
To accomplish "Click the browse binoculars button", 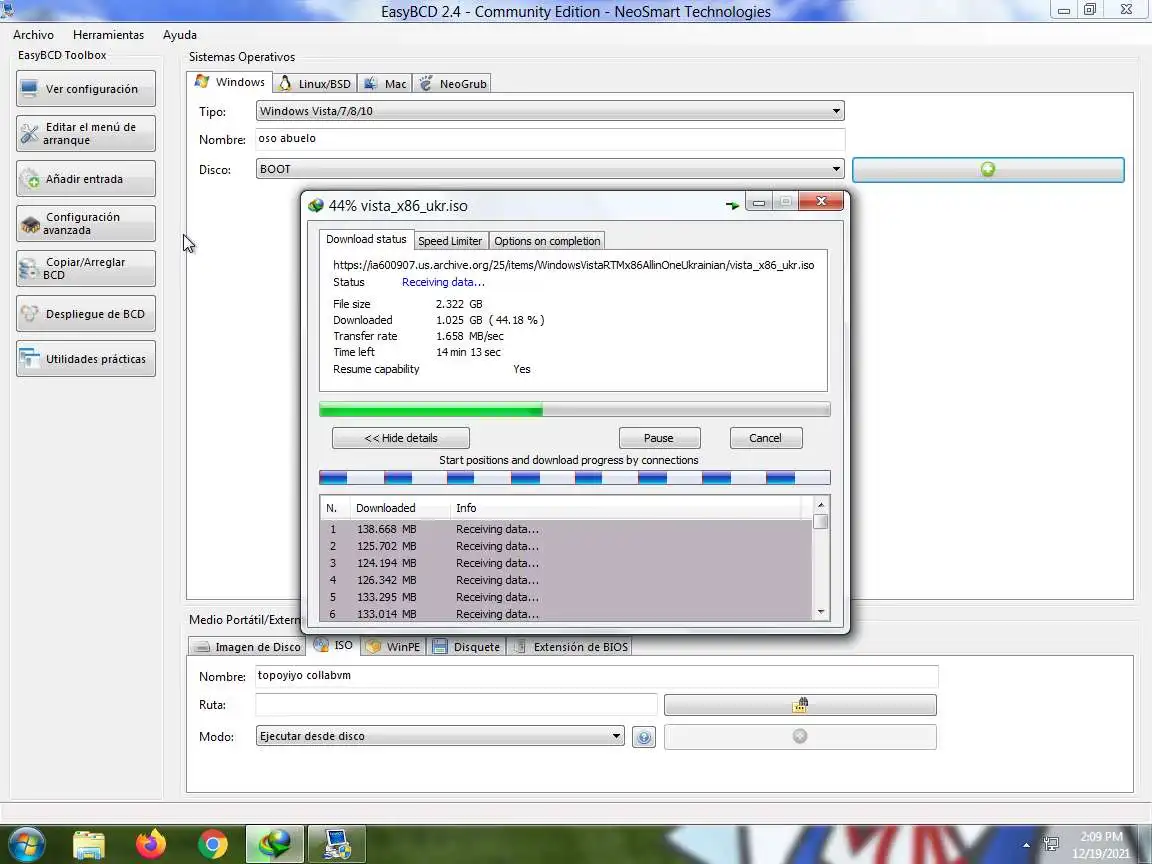I will pos(800,705).
